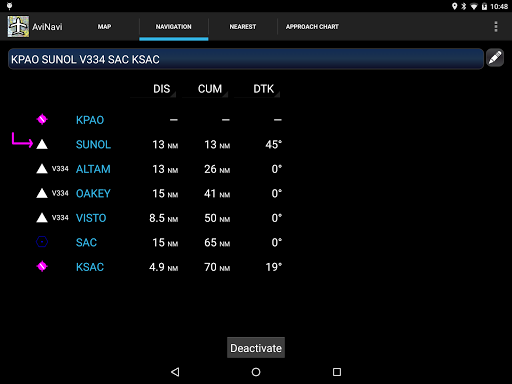Select the KPAO waypoint name
The image size is (512, 384).
click(x=90, y=120)
